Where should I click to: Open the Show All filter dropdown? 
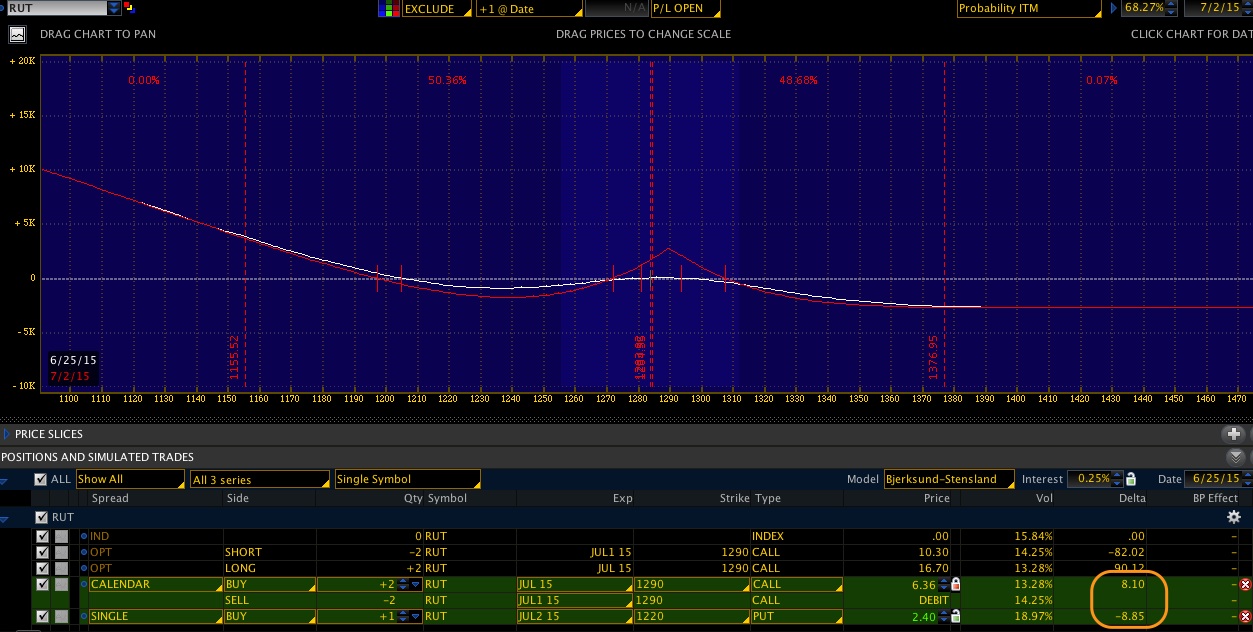pyautogui.click(x=130, y=479)
